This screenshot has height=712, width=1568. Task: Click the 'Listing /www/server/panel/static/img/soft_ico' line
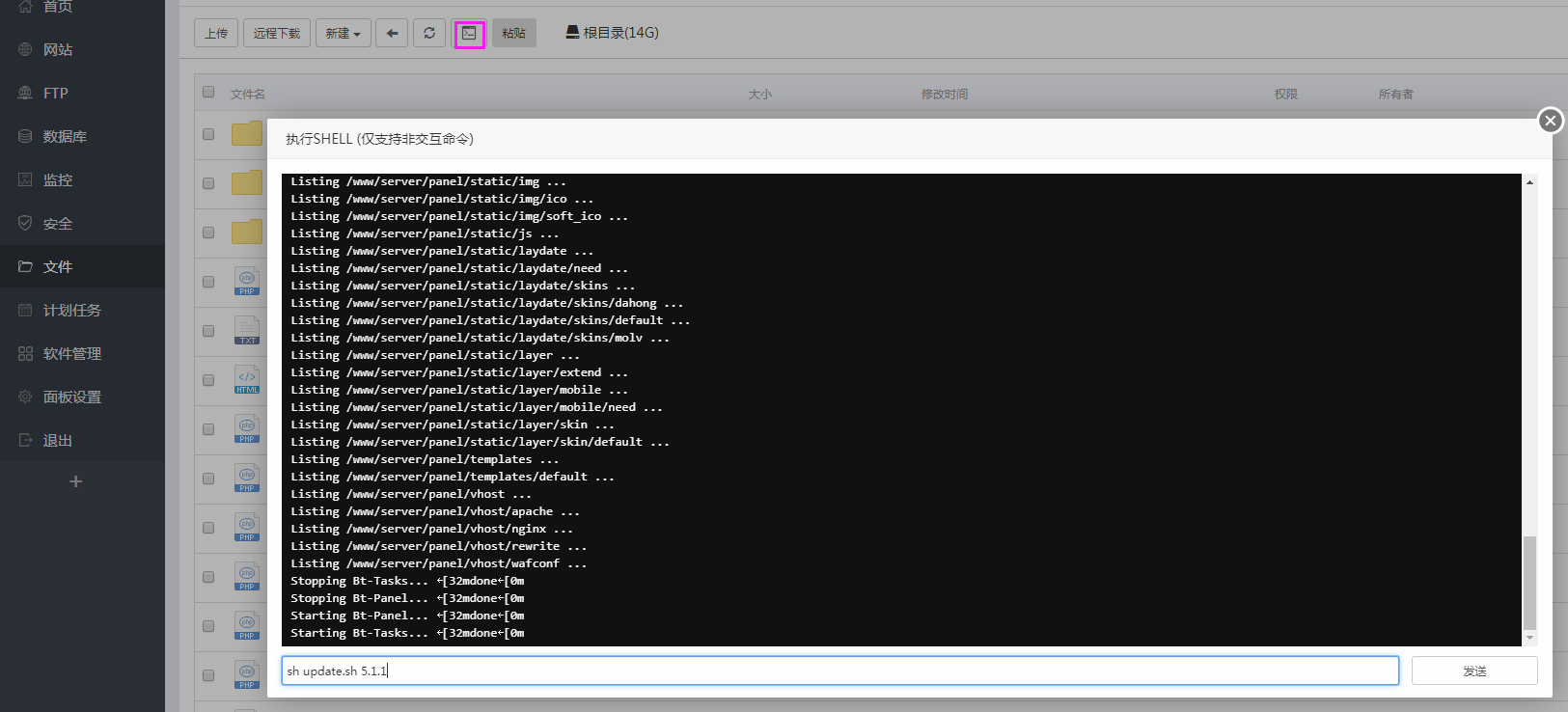[x=459, y=216]
